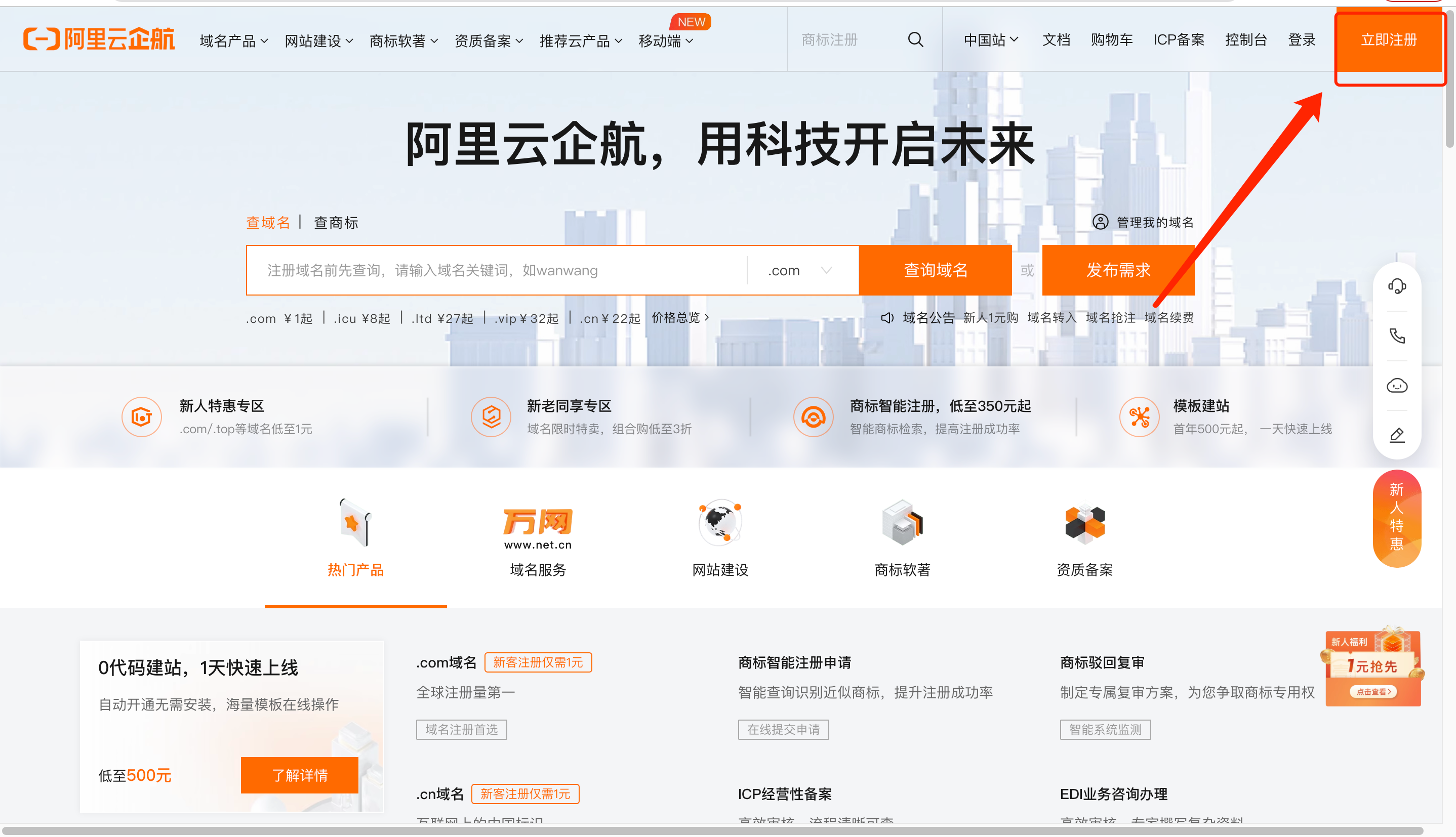The height and width of the screenshot is (837, 1456).
Task: Open the headset customer service icon
Action: pyautogui.click(x=1396, y=286)
